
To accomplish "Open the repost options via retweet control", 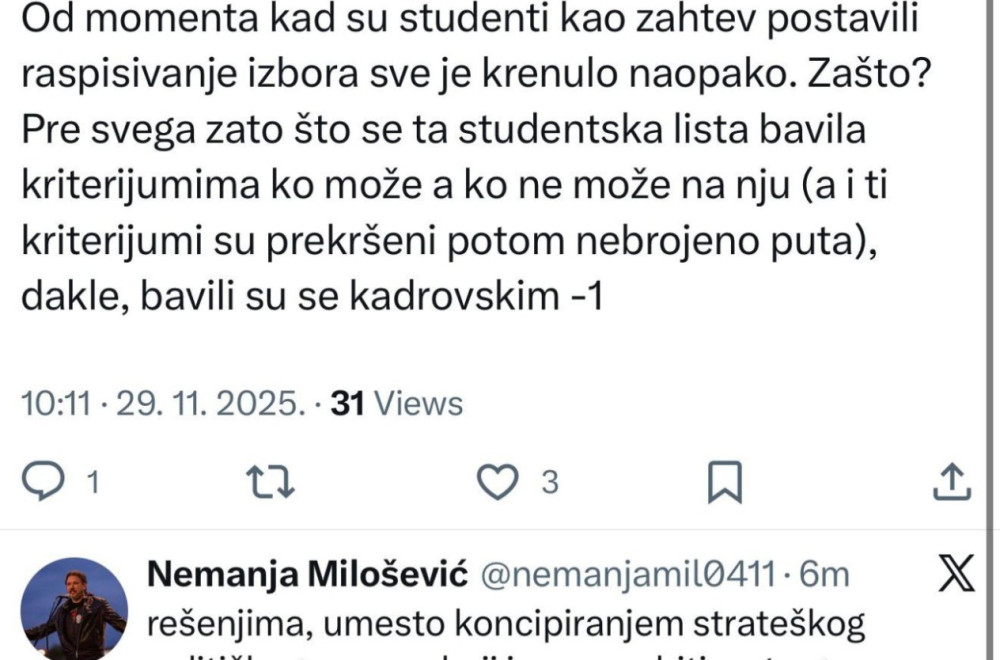I will click(x=272, y=479).
